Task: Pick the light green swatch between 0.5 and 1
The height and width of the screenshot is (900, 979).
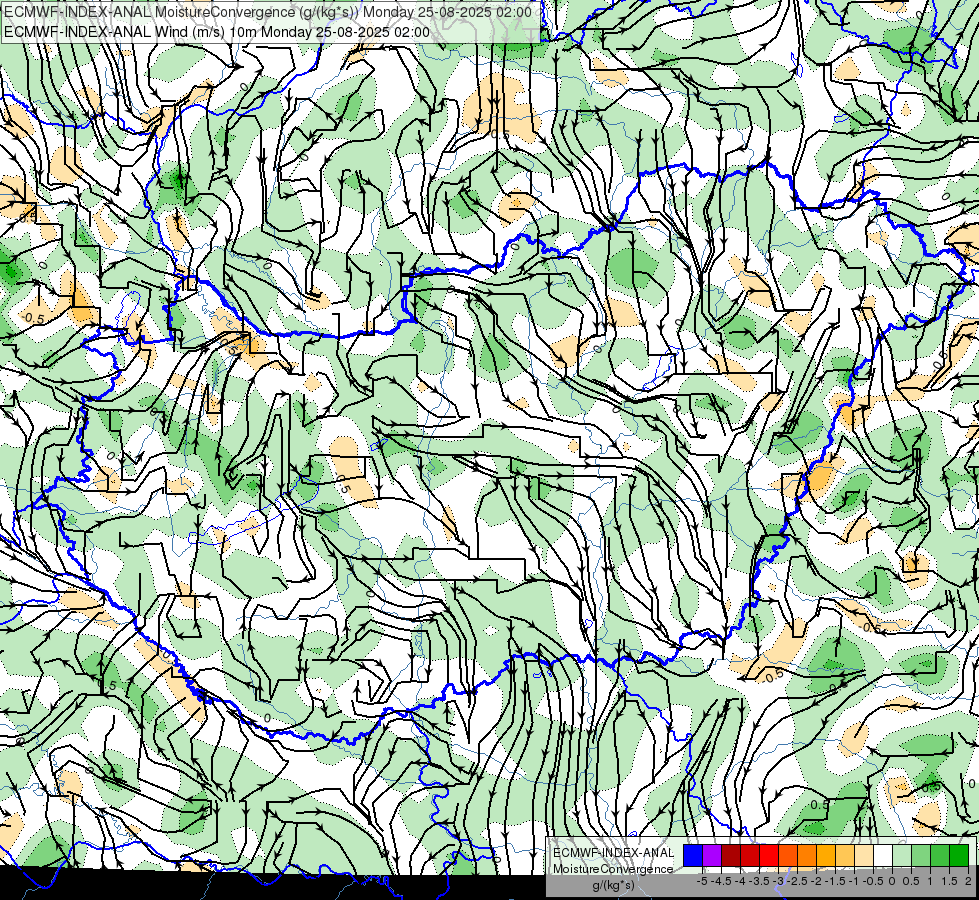Action: (x=921, y=856)
